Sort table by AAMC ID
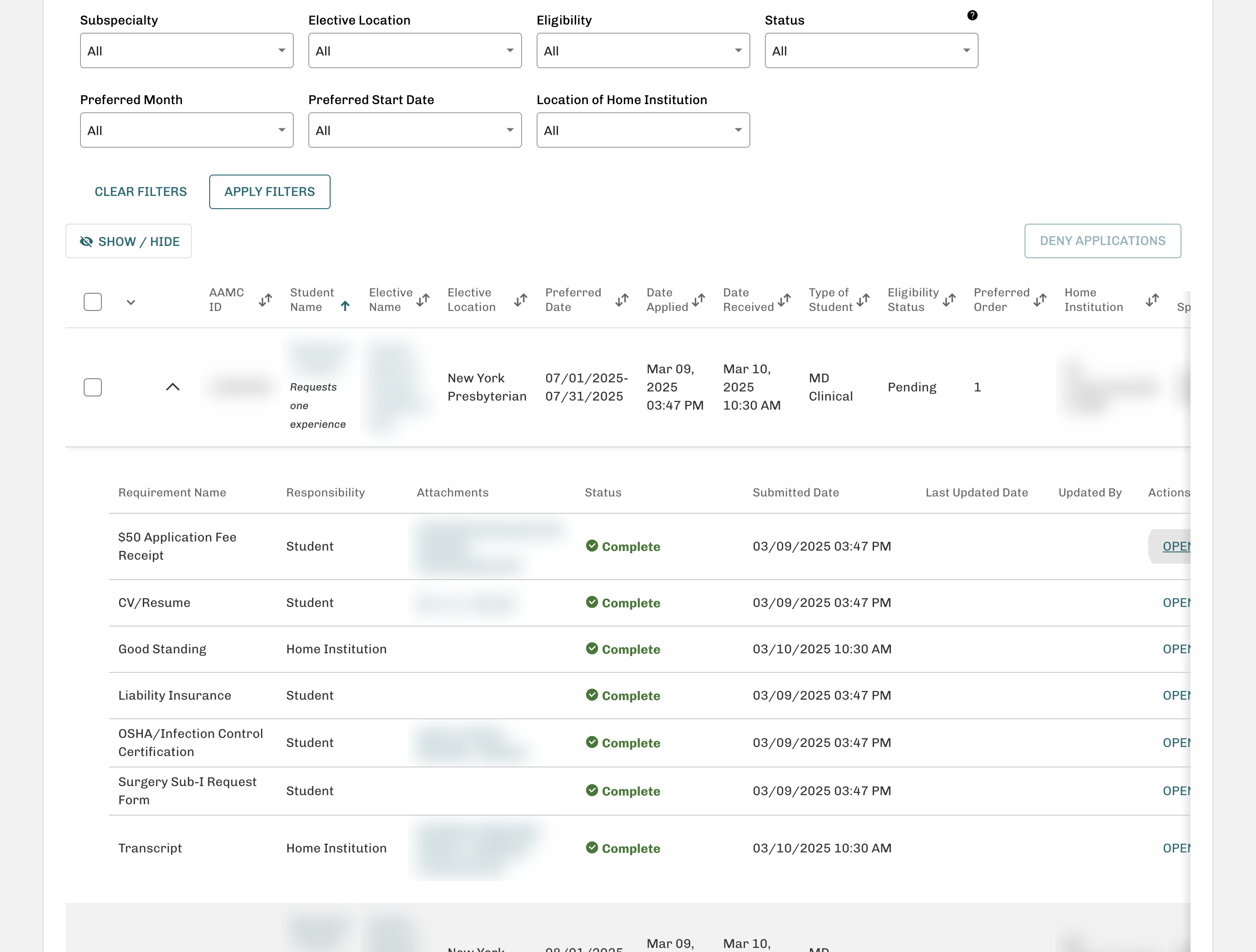Image resolution: width=1256 pixels, height=952 pixels. pos(265,300)
